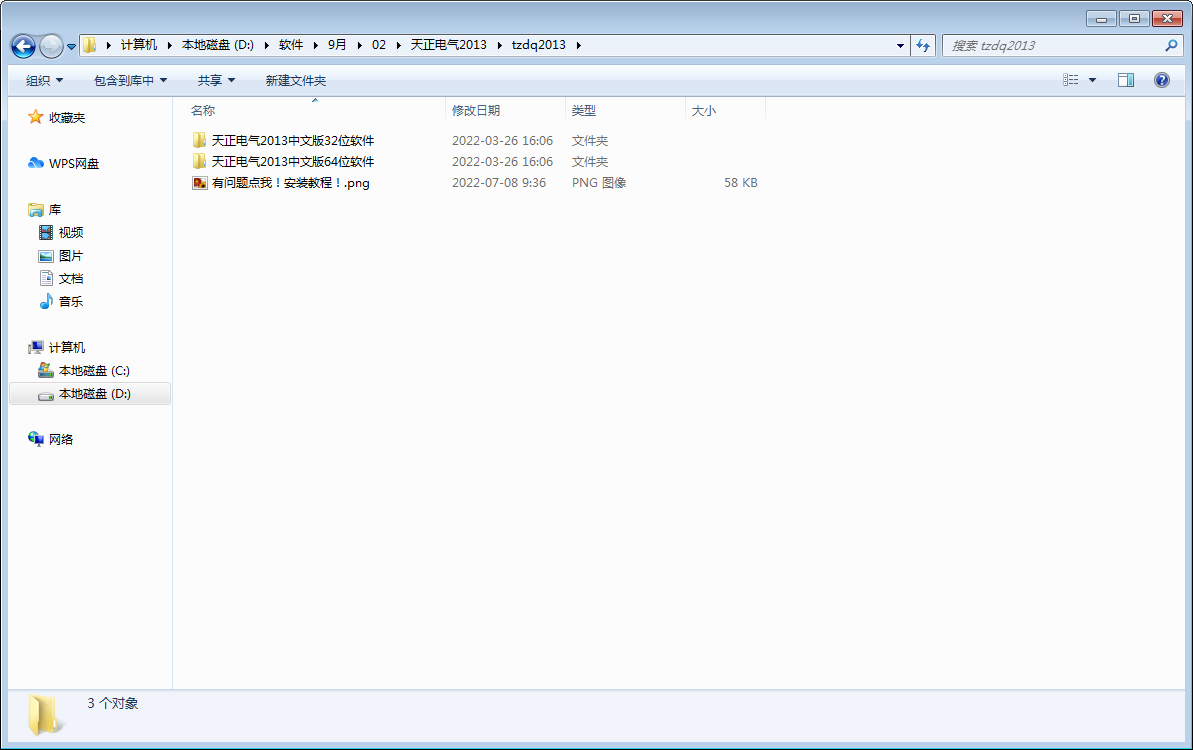Click the 计算机 computer icon
This screenshot has width=1193, height=750.
tap(36, 348)
